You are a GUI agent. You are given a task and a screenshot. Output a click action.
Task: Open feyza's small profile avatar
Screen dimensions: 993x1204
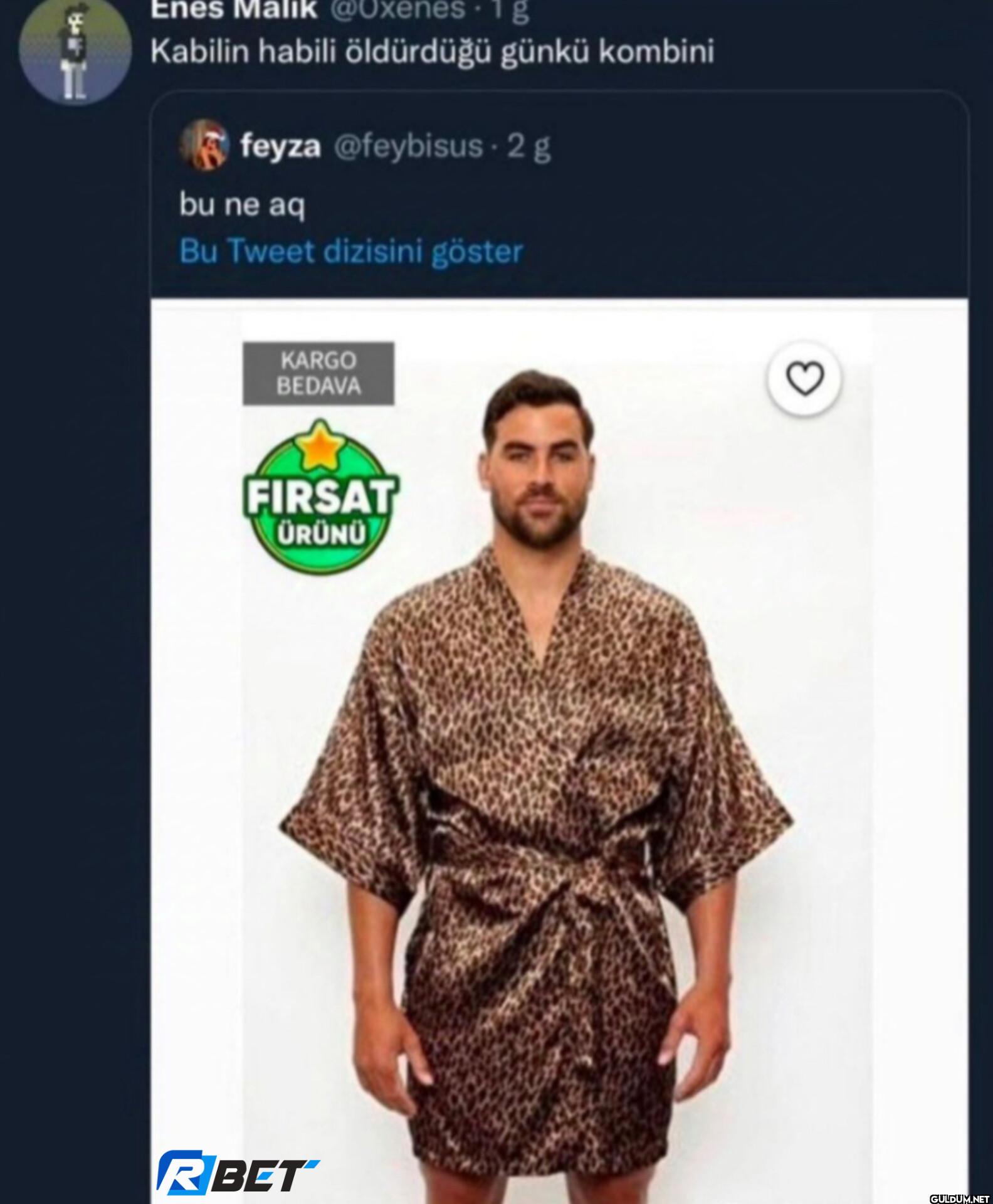[x=203, y=145]
